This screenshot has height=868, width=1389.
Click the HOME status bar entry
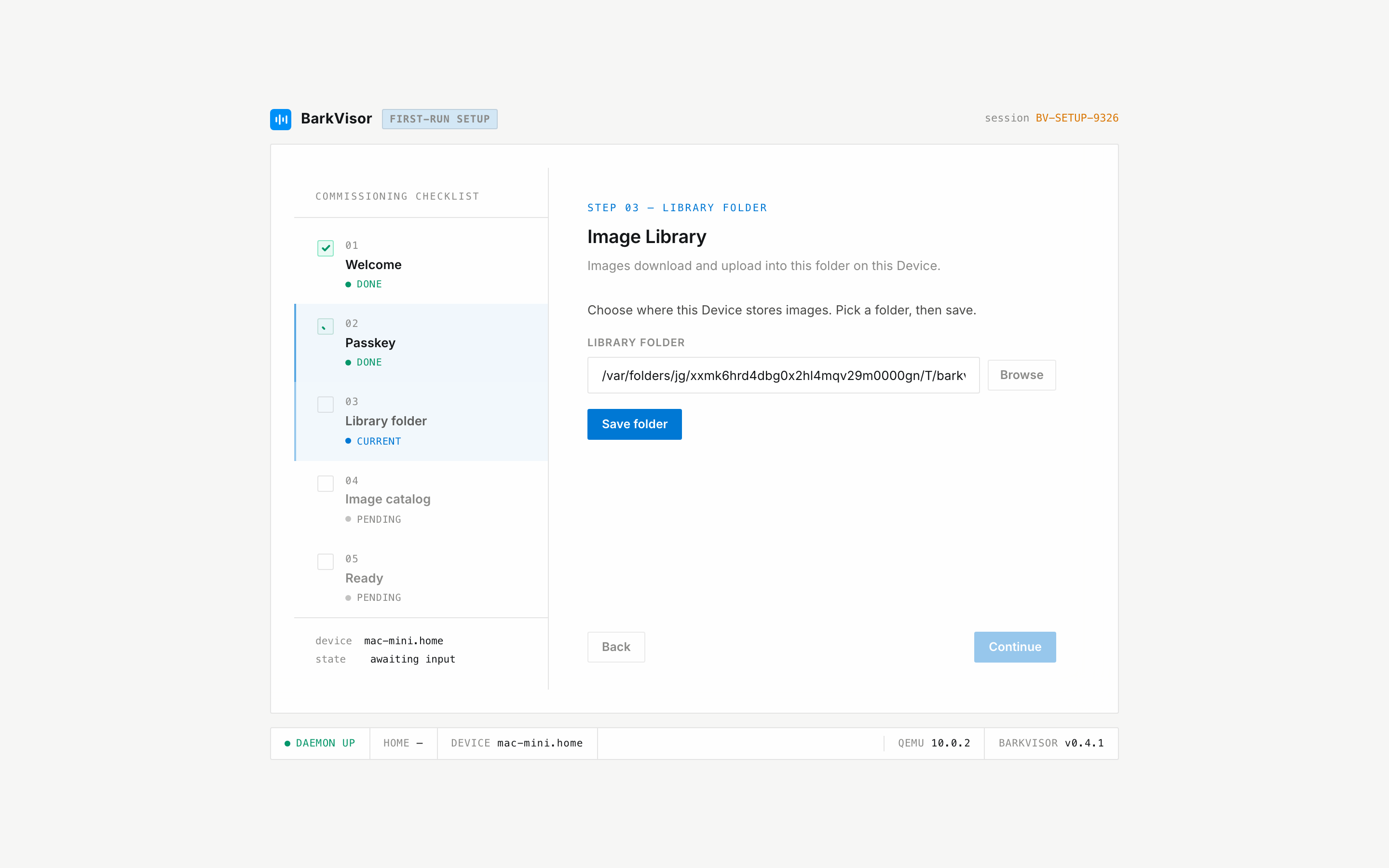pyautogui.click(x=404, y=744)
